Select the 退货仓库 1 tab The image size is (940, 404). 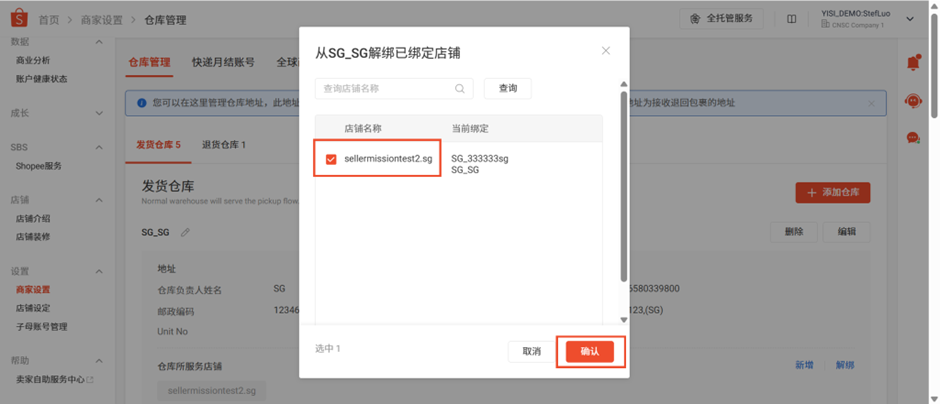pos(224,144)
